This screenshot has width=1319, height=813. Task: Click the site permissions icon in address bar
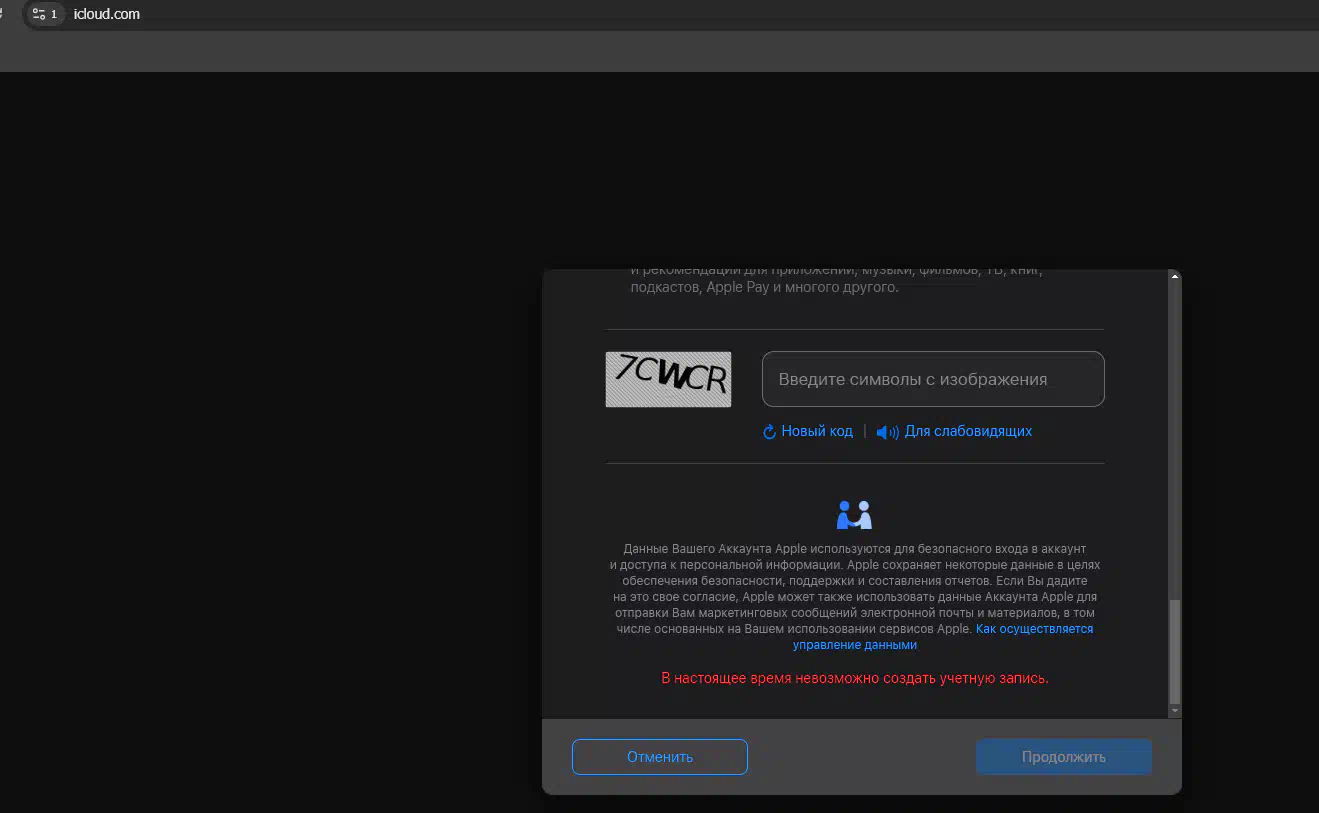[44, 14]
